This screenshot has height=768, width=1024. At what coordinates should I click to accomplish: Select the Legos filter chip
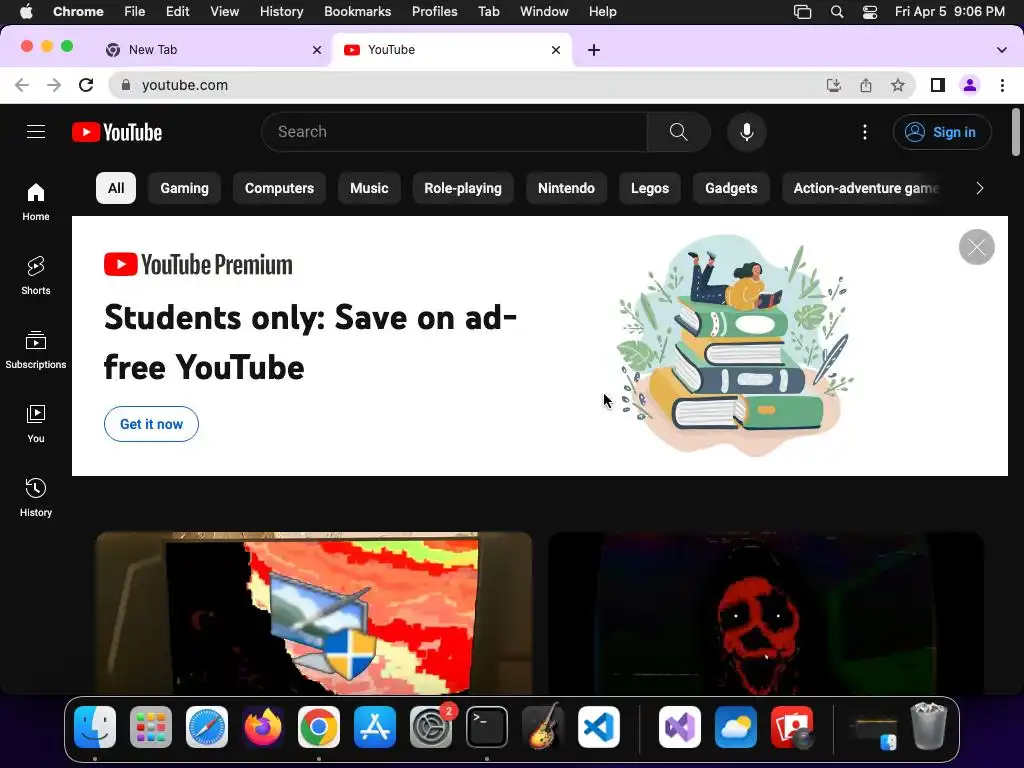(x=650, y=188)
